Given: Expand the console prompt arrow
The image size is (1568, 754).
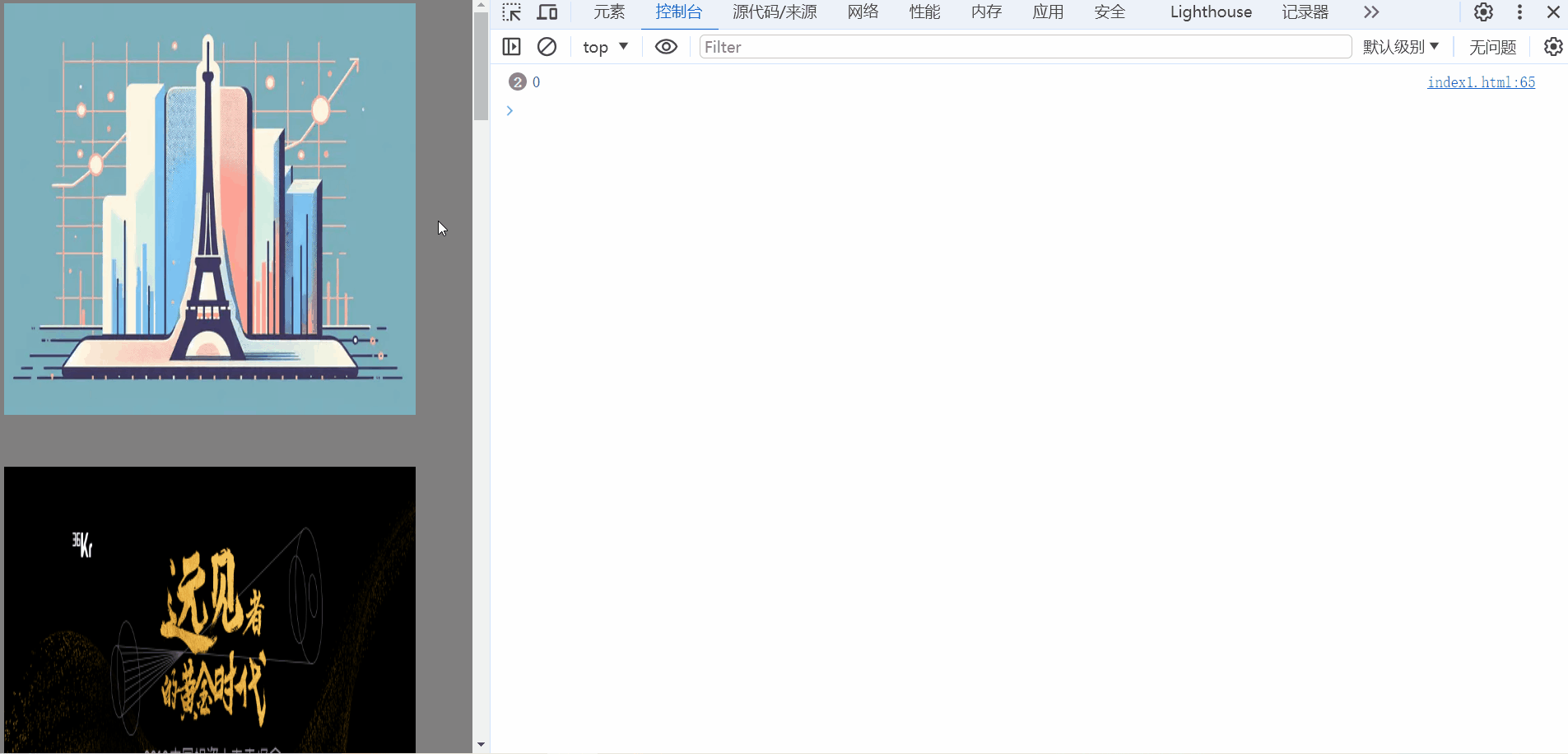Looking at the screenshot, I should (x=509, y=110).
